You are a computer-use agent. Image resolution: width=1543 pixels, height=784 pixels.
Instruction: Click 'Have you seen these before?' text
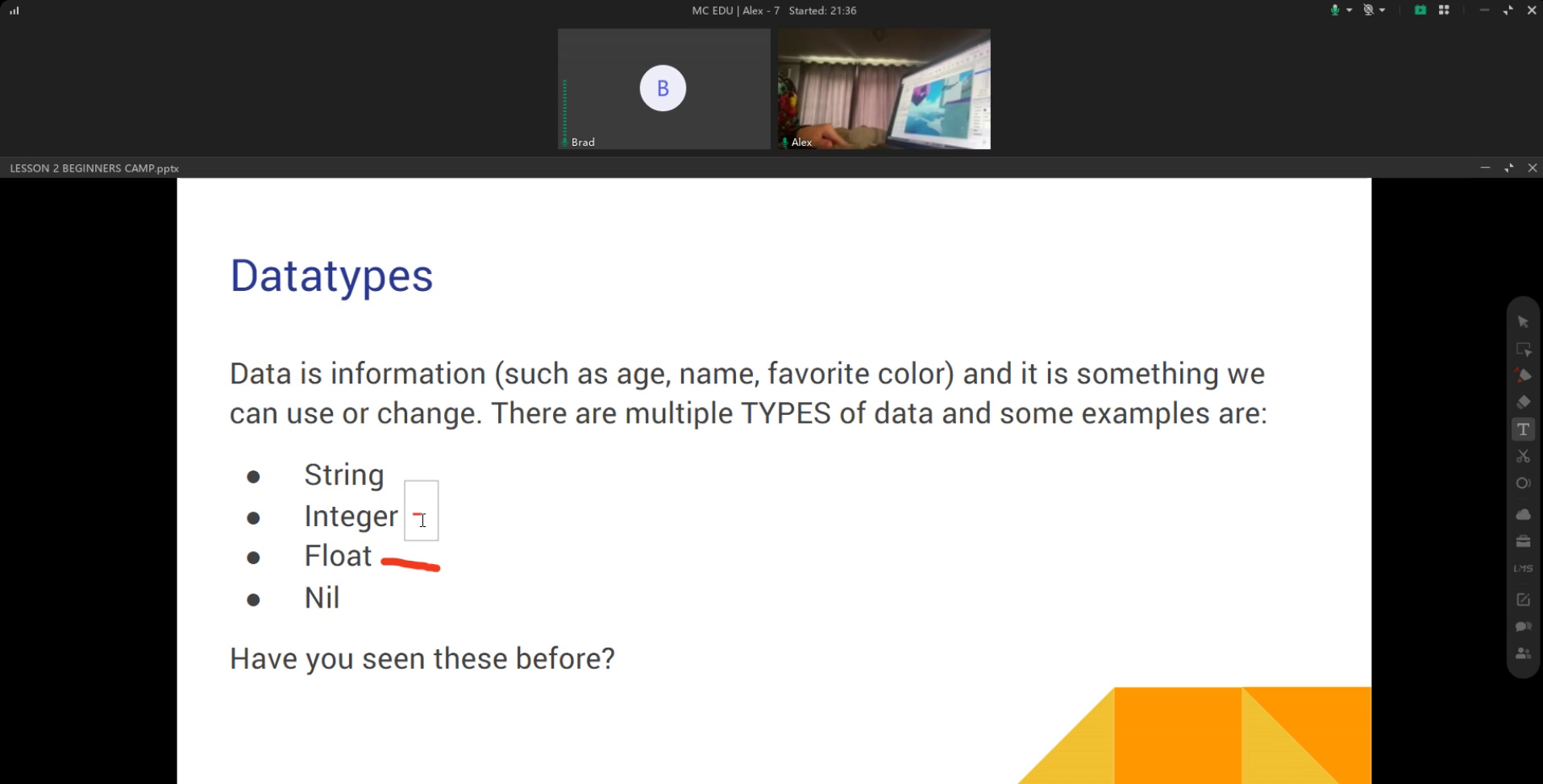click(422, 659)
